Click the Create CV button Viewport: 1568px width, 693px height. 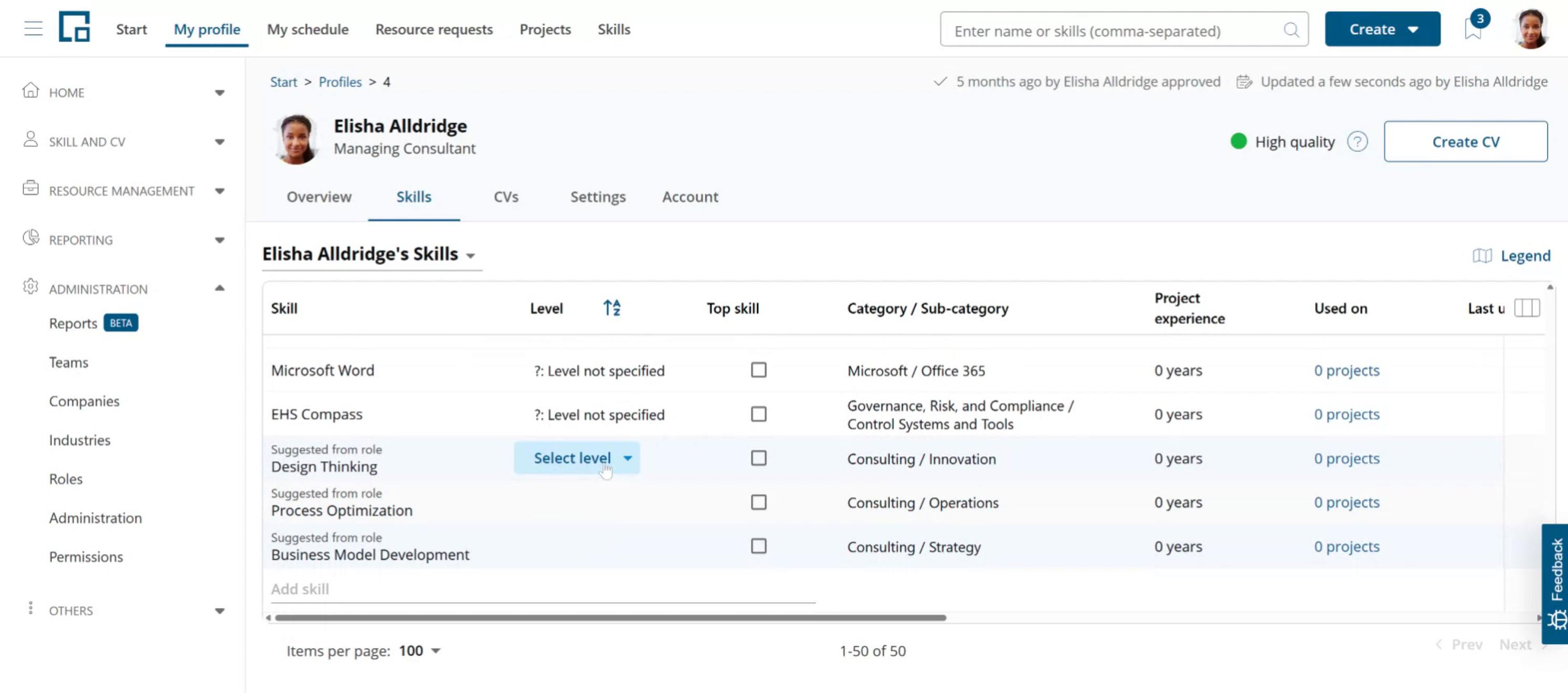[1465, 141]
